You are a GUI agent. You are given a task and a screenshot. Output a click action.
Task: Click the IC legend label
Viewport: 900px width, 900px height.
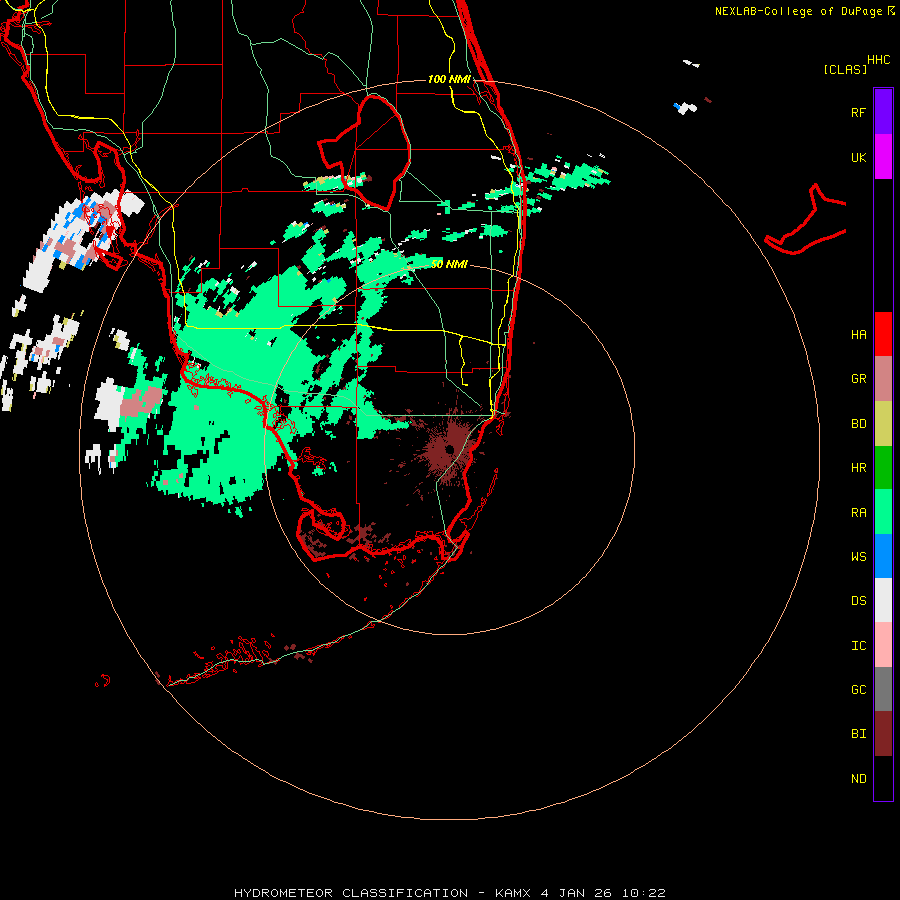(858, 646)
